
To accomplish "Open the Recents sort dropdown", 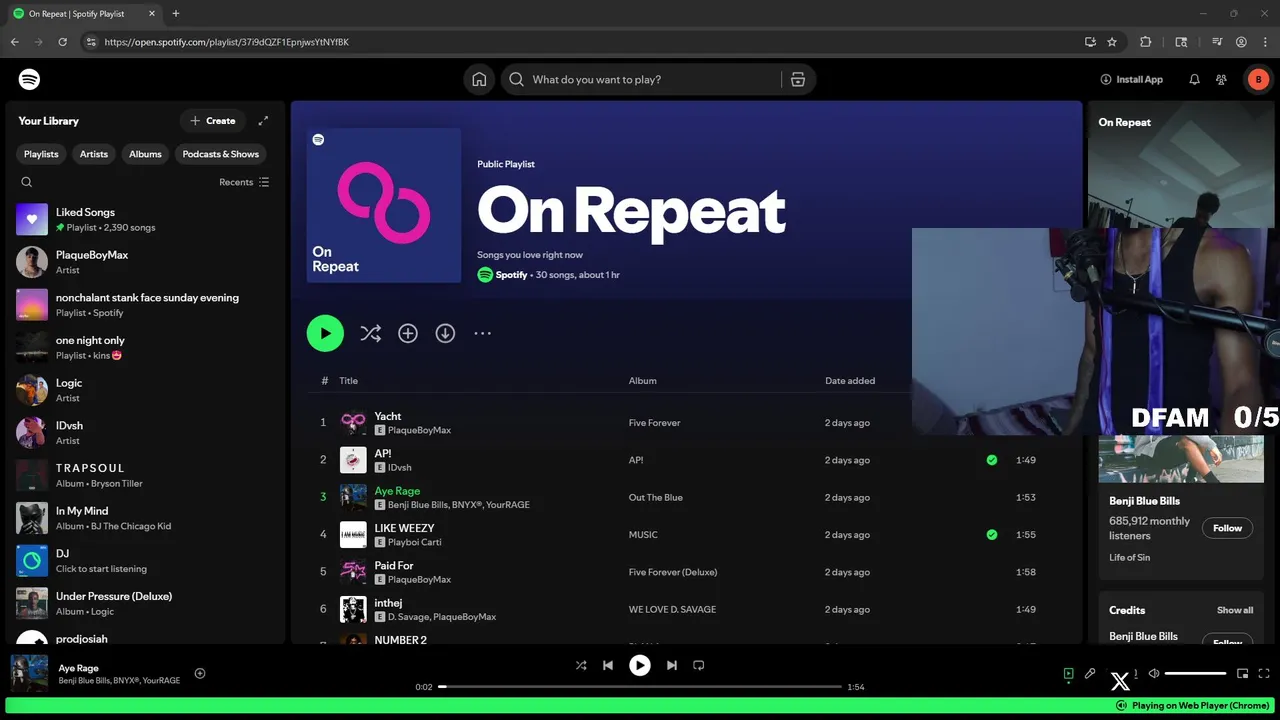I will (244, 182).
